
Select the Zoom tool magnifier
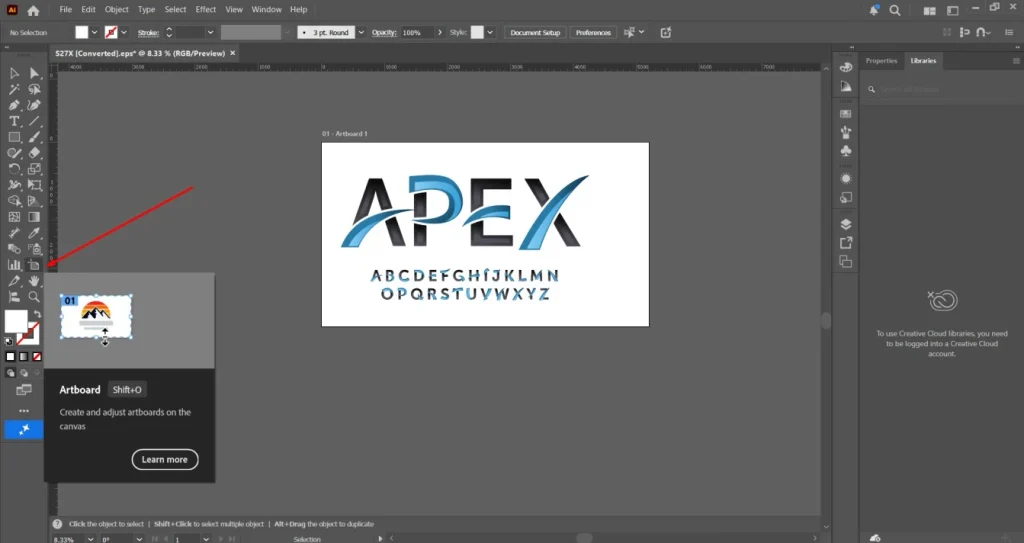pos(34,297)
